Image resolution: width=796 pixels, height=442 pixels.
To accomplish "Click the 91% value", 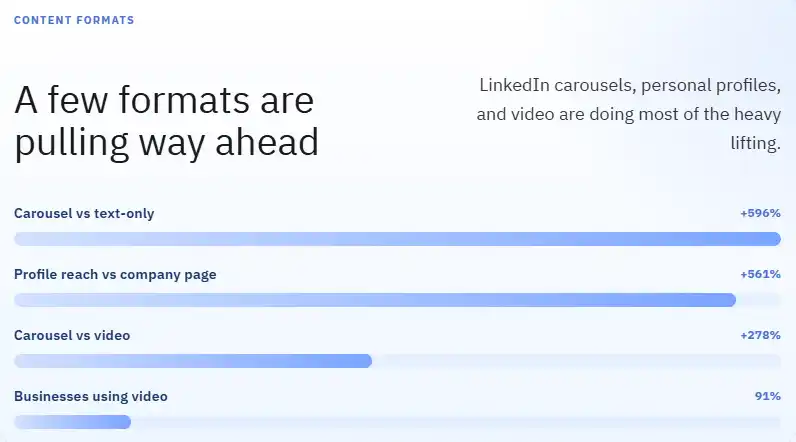I will point(768,396).
